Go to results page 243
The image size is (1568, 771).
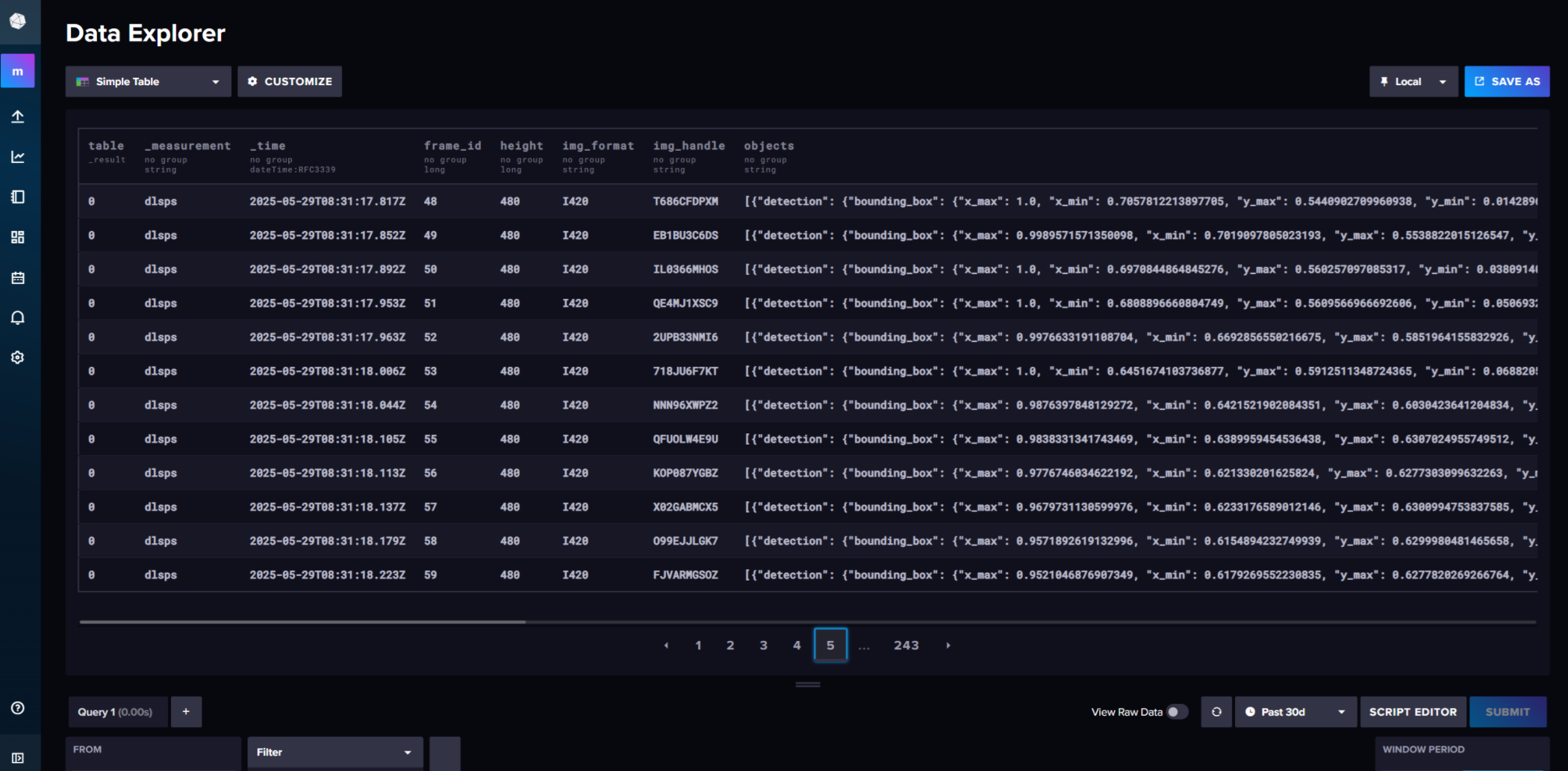(906, 645)
